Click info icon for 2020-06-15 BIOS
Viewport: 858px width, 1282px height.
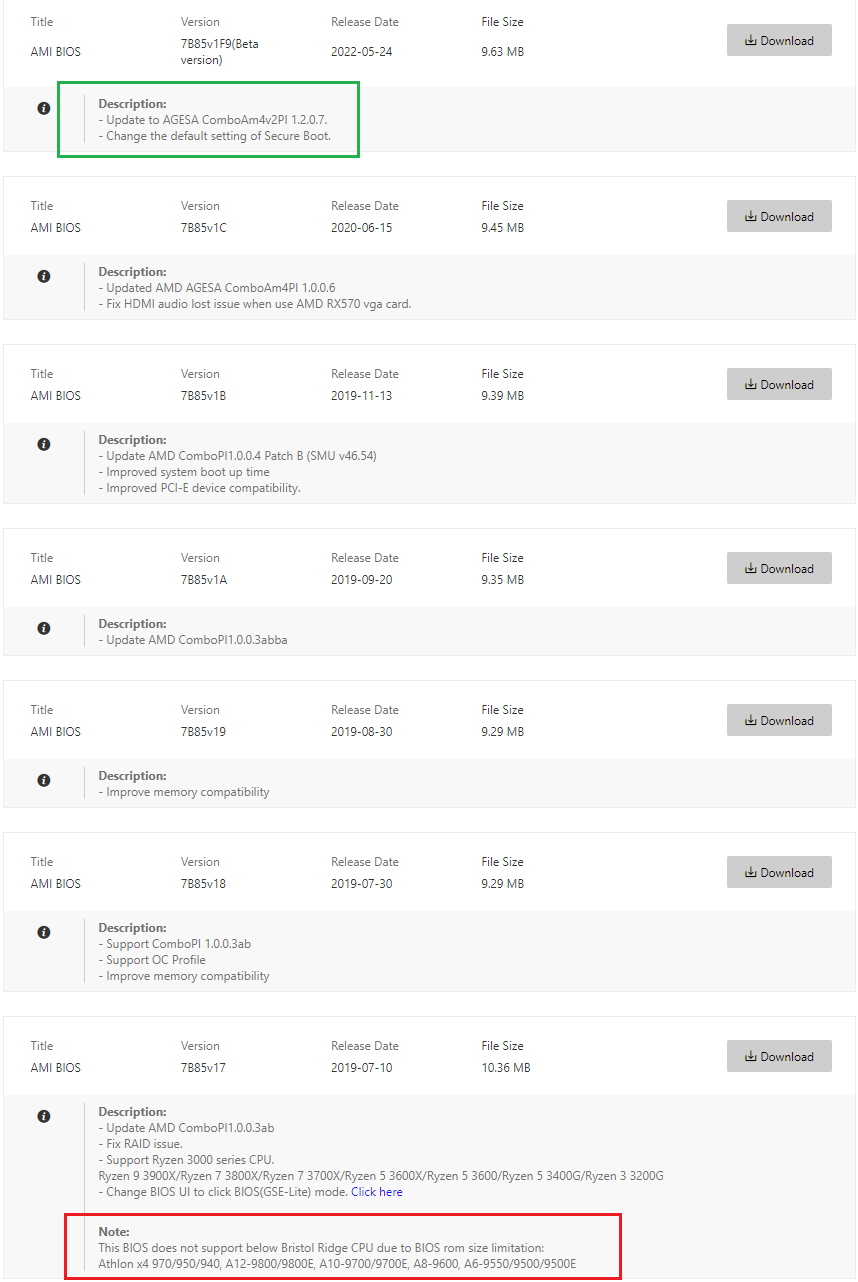tap(44, 276)
